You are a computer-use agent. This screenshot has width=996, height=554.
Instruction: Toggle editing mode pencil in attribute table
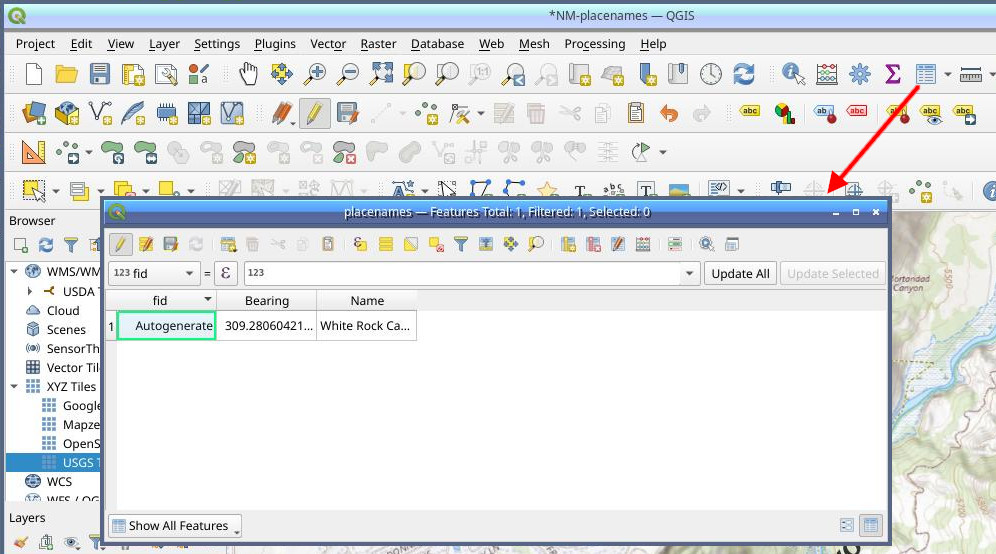[120, 244]
